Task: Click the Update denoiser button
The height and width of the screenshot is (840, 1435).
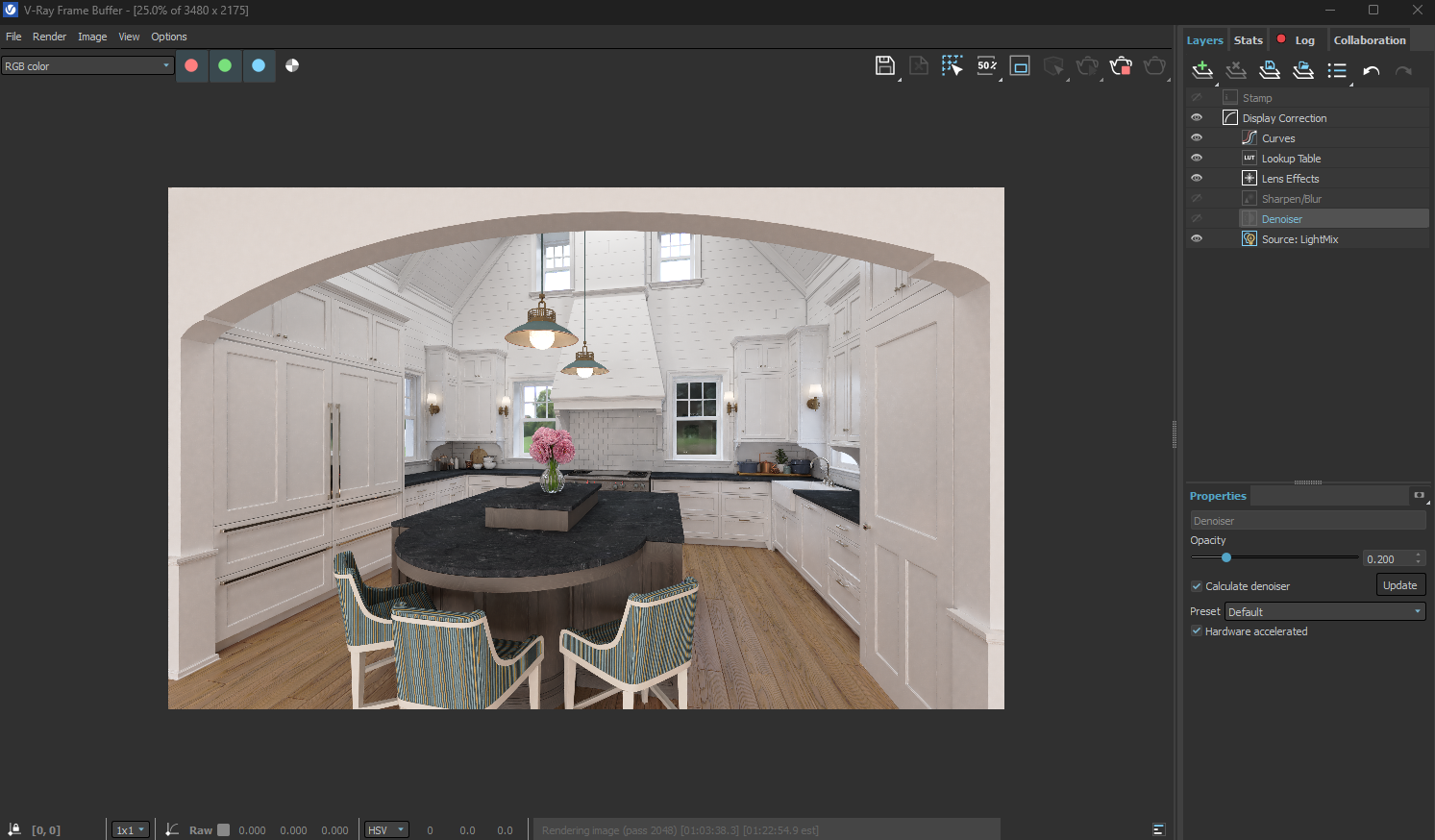Action: [x=1399, y=585]
